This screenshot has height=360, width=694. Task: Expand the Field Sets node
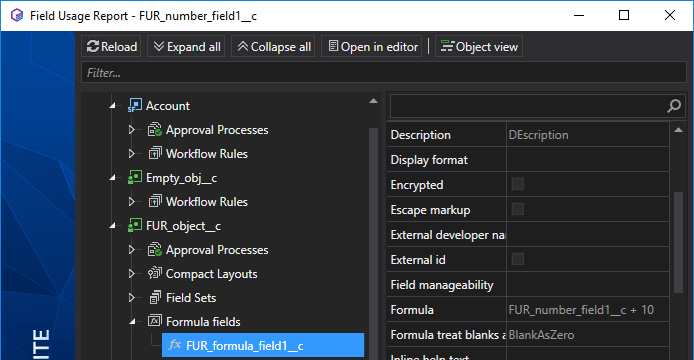(x=131, y=298)
